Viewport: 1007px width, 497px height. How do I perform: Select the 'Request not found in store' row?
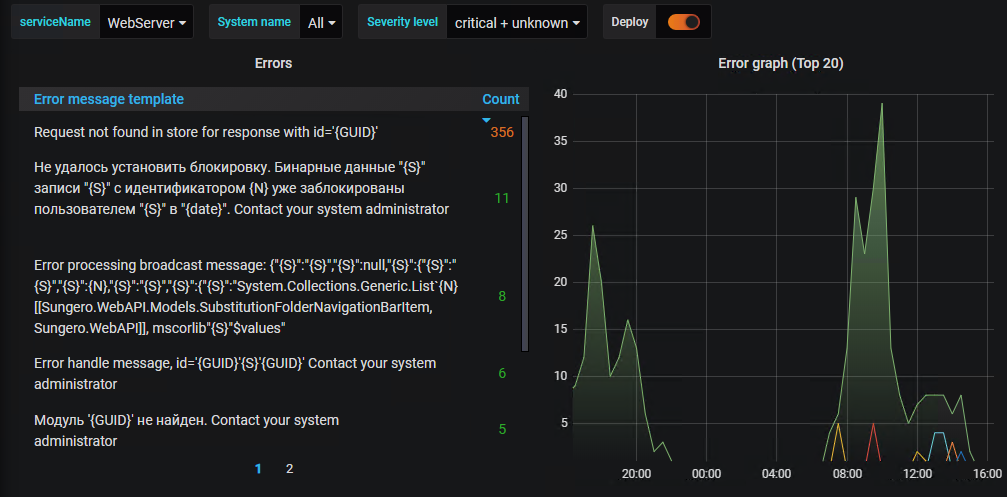click(x=206, y=132)
